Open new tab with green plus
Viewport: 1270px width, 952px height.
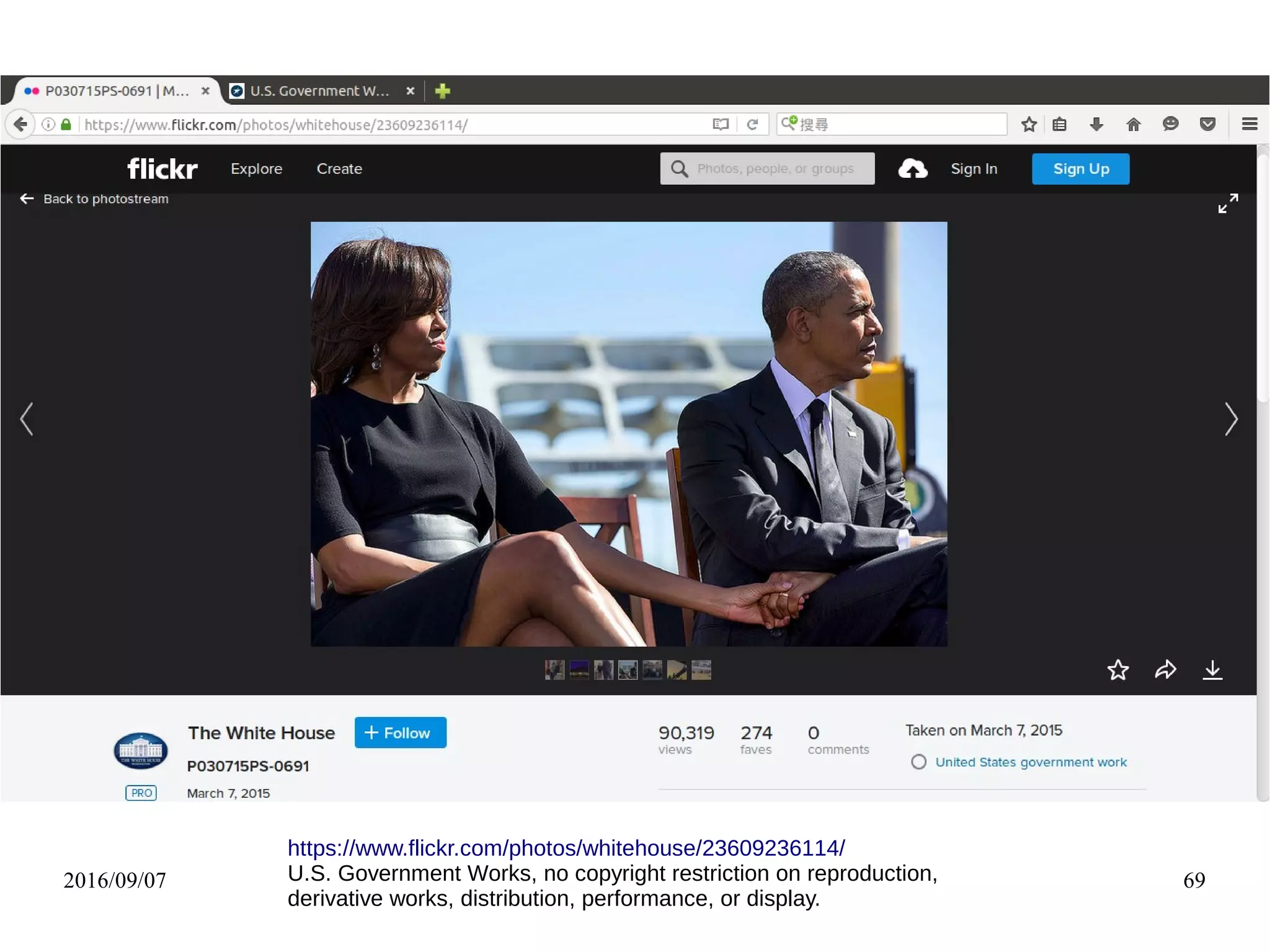pyautogui.click(x=442, y=91)
